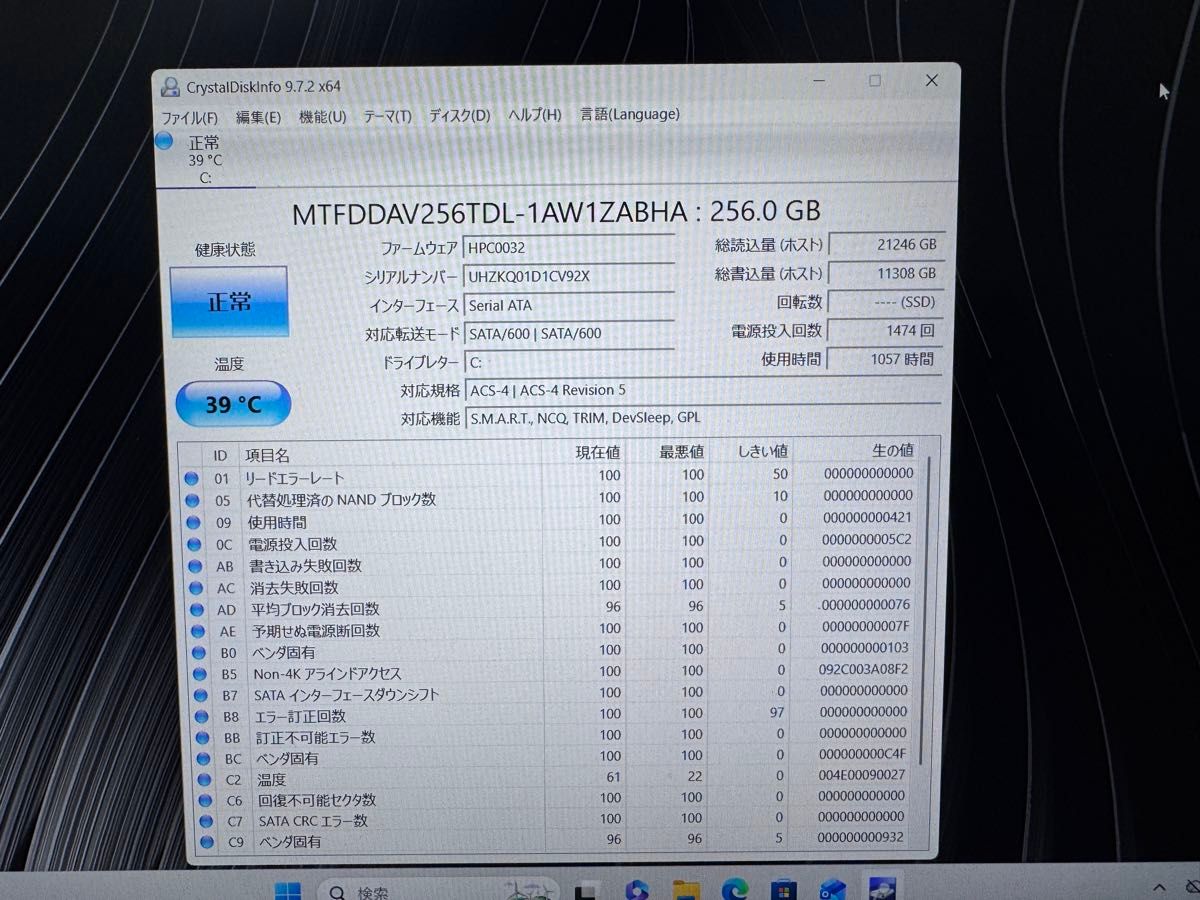Screen dimensions: 1200x900
Task: Click the power on count value 1474 回
Action: (x=885, y=330)
